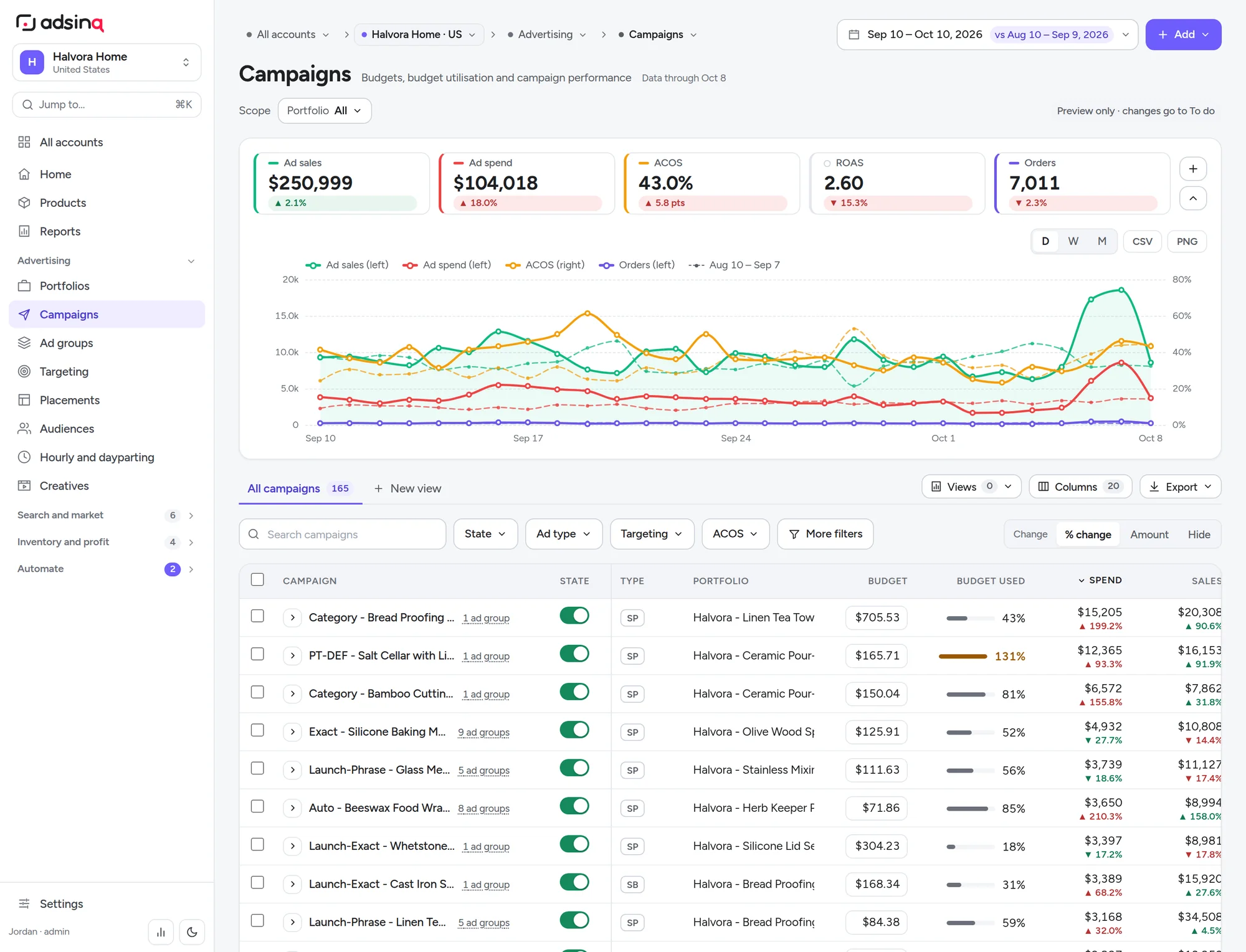Open Audiences people icon
The image size is (1246, 952).
(x=24, y=429)
